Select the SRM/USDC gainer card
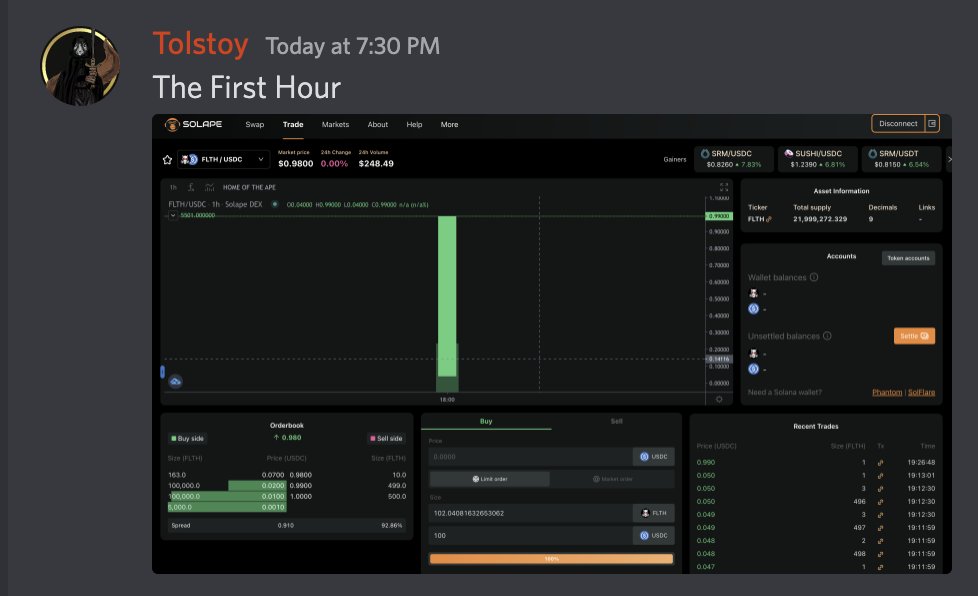The width and height of the screenshot is (978, 596). tap(734, 159)
